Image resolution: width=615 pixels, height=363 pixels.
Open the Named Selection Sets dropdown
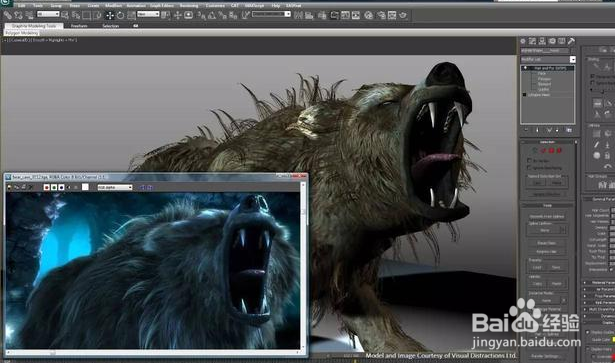[x=271, y=14]
